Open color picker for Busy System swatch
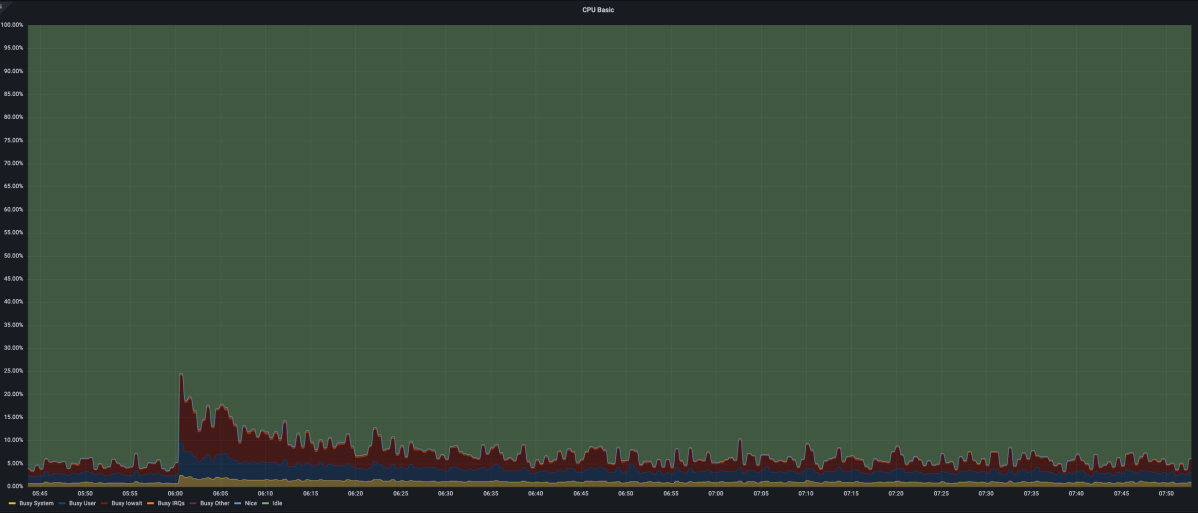Image resolution: width=1198 pixels, height=513 pixels. (12, 504)
